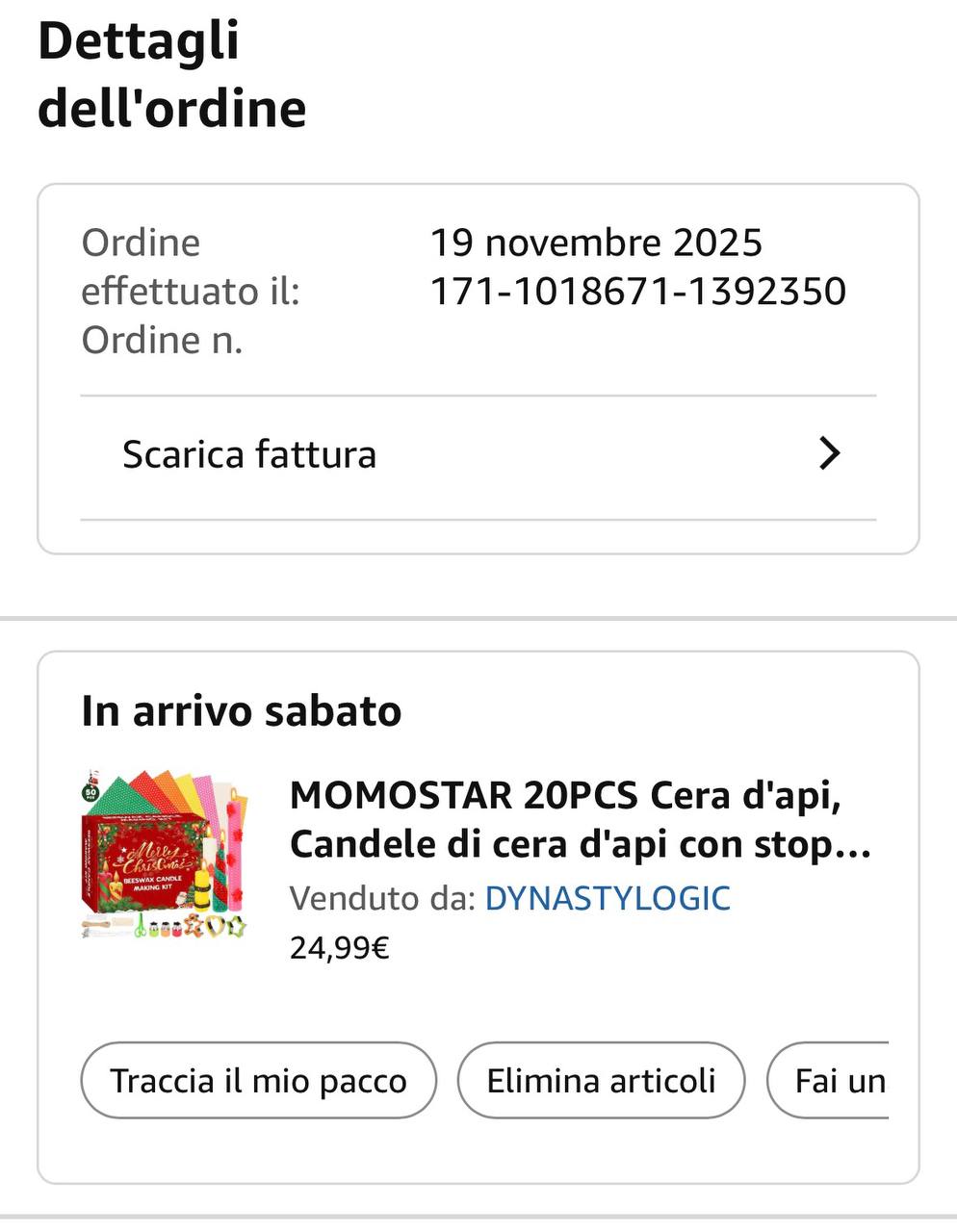This screenshot has width=957, height=1232.
Task: Tap the chevron arrow beside Scarica fattura
Action: (x=829, y=453)
